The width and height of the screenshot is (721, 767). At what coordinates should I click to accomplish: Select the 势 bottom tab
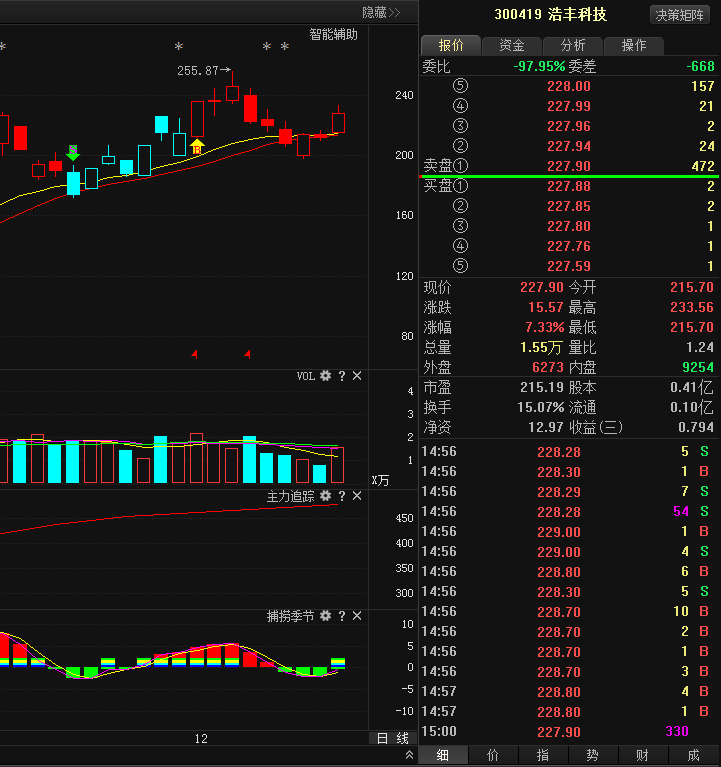(x=593, y=756)
